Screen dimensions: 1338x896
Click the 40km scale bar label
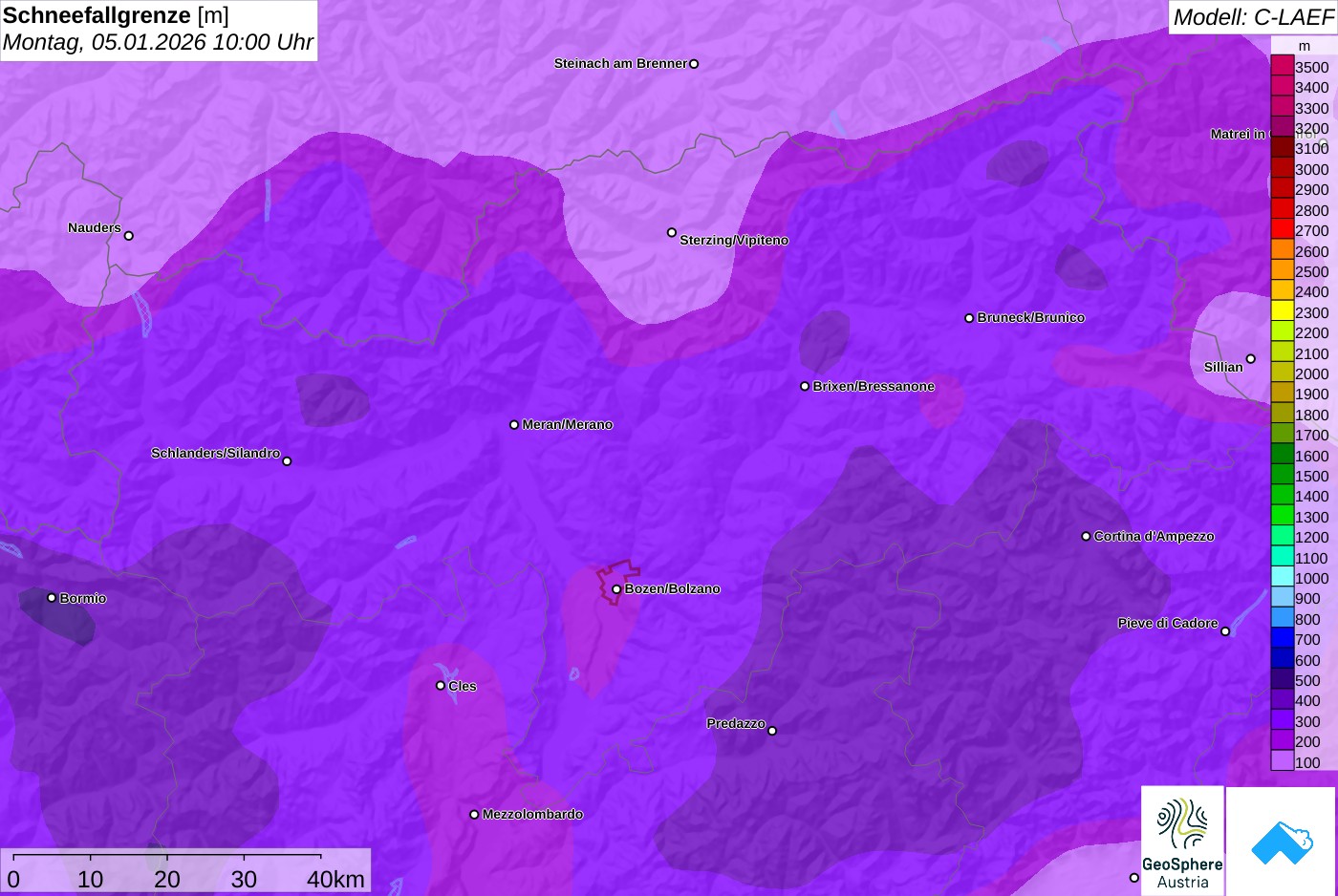[335, 879]
